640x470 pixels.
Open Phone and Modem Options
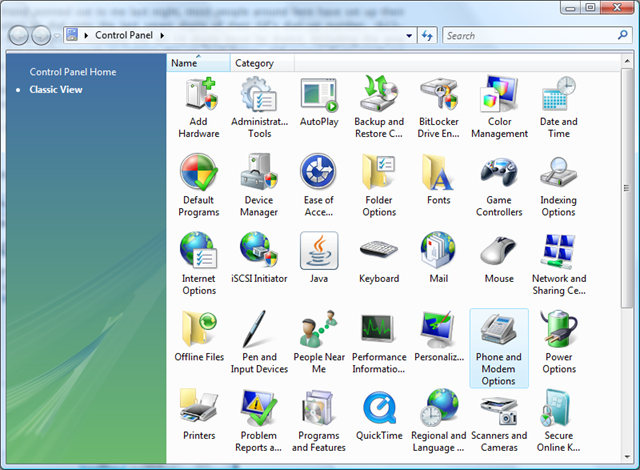coord(499,348)
